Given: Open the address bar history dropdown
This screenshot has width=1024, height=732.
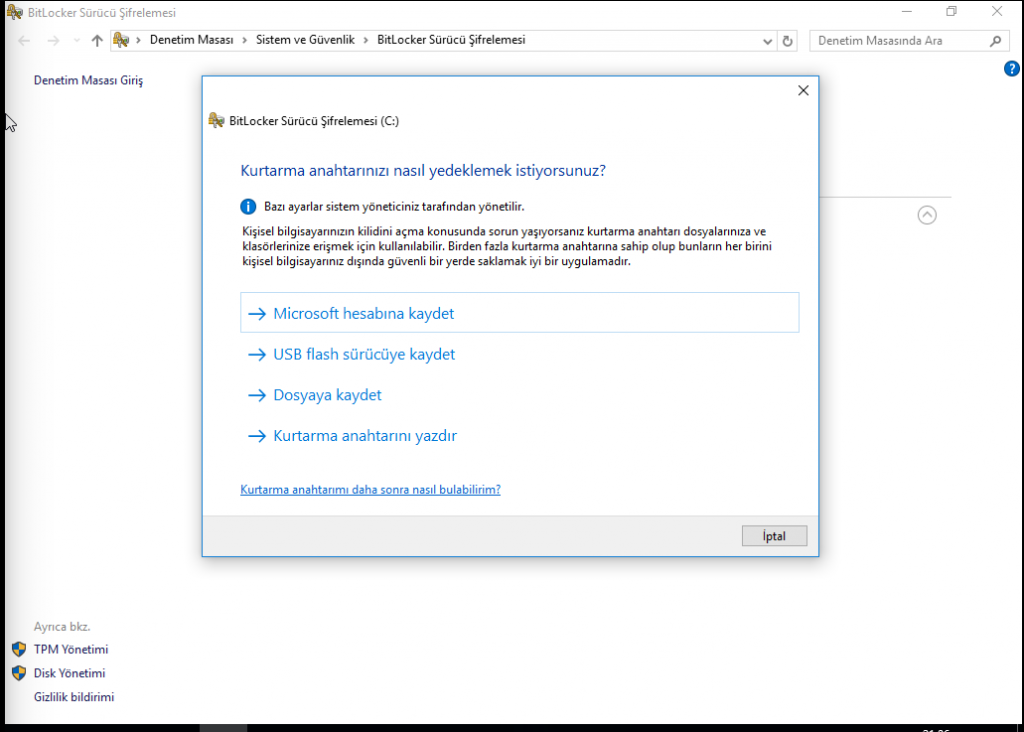Looking at the screenshot, I should point(767,41).
